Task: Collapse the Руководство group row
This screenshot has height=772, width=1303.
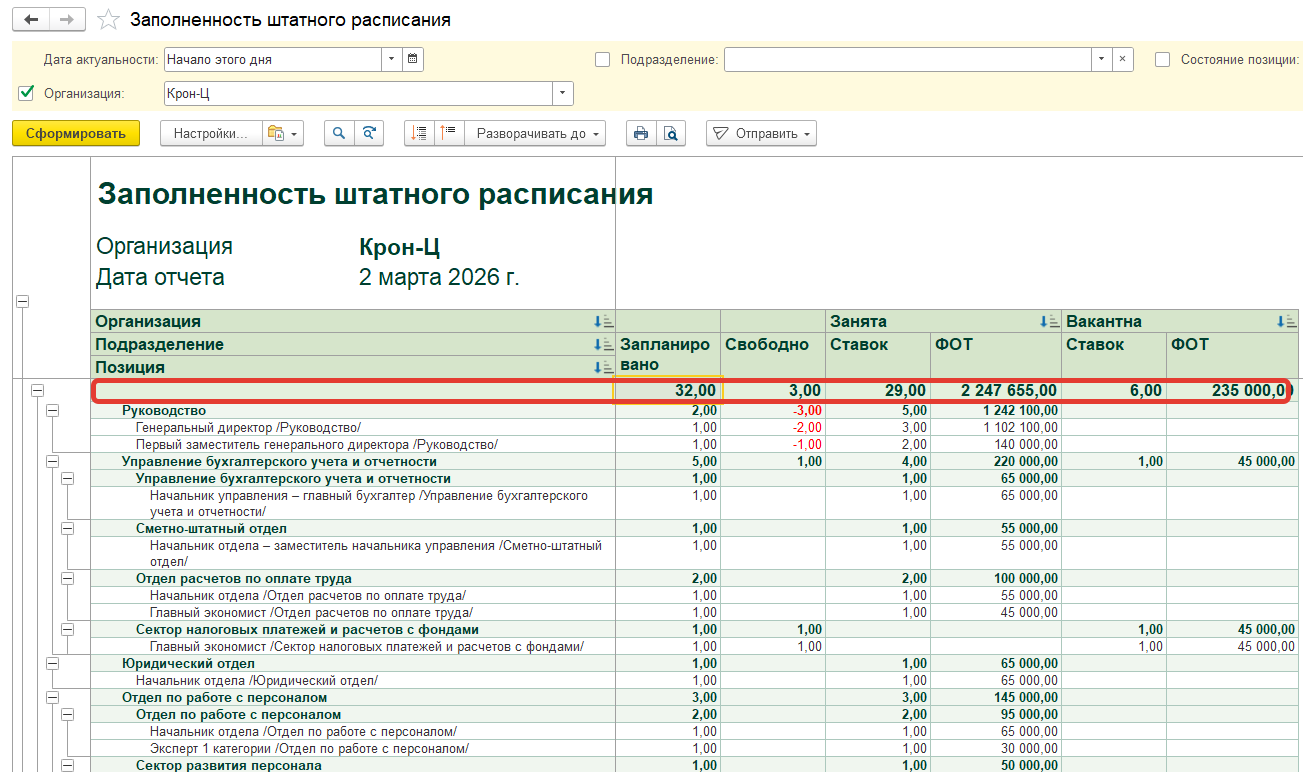Action: (52, 410)
